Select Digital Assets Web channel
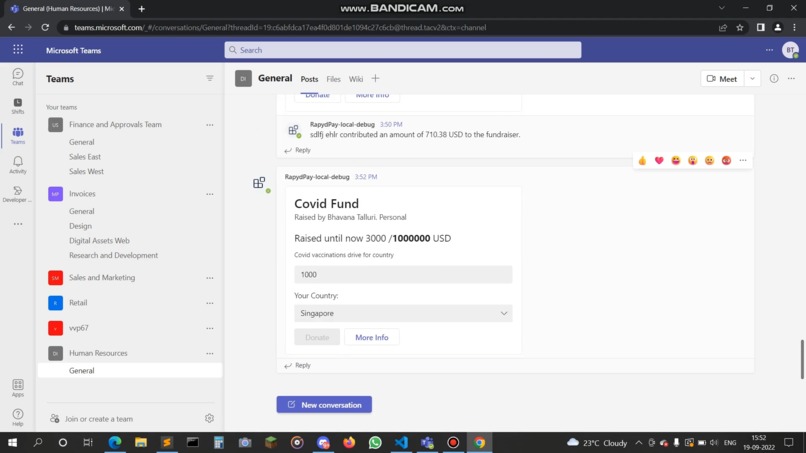 99,241
